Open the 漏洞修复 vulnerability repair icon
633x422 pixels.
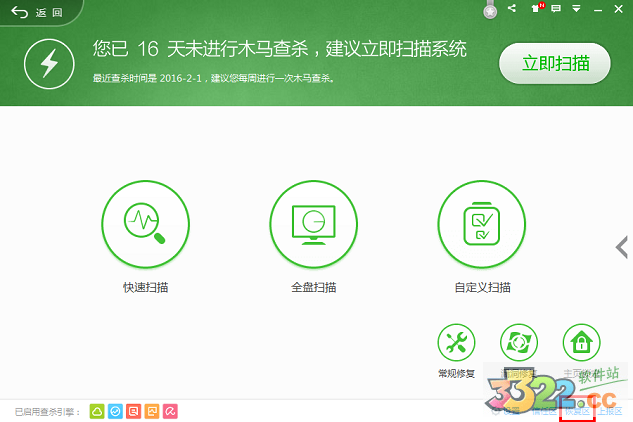pos(519,342)
